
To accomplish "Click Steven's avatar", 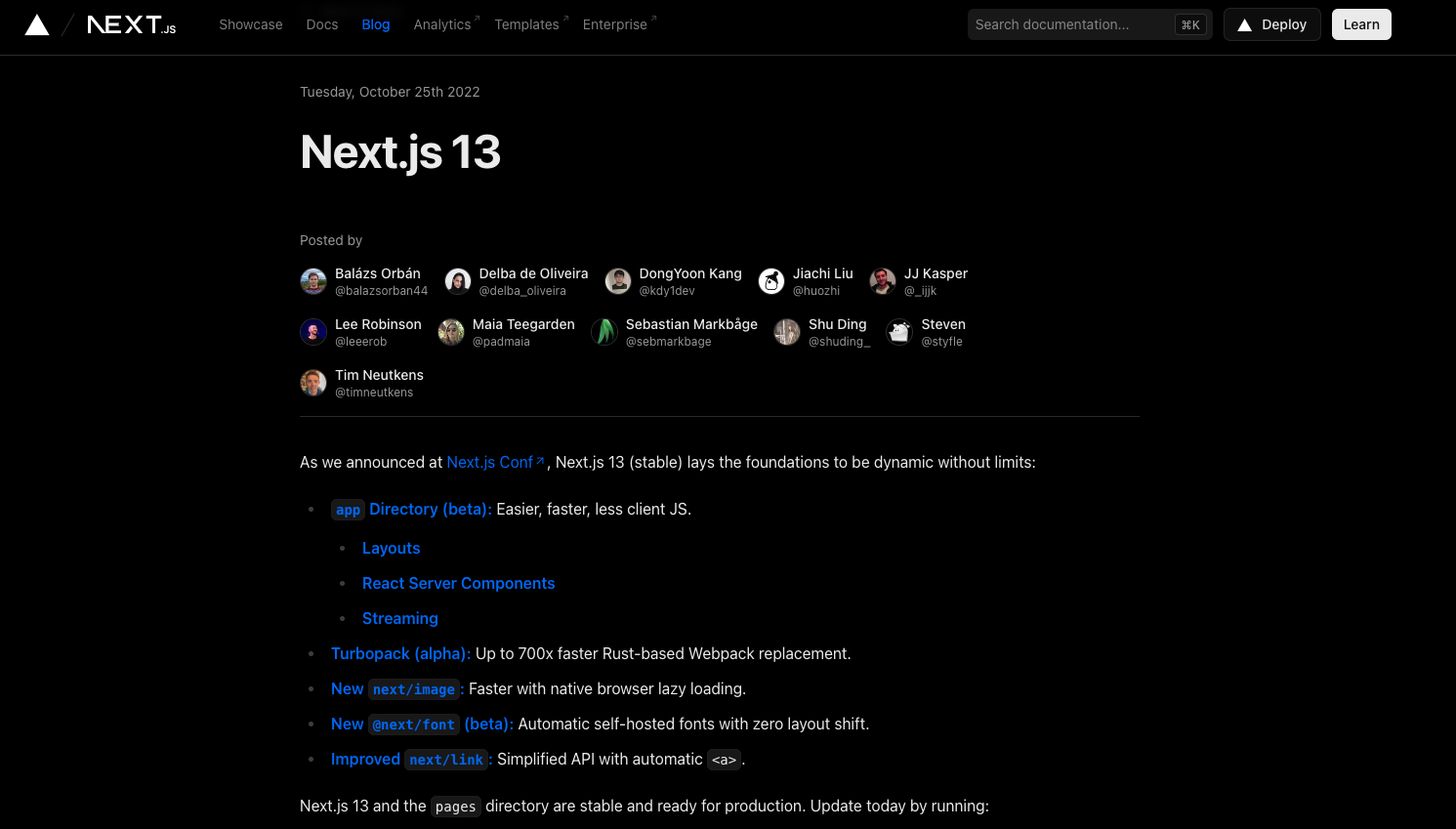I will (x=899, y=332).
